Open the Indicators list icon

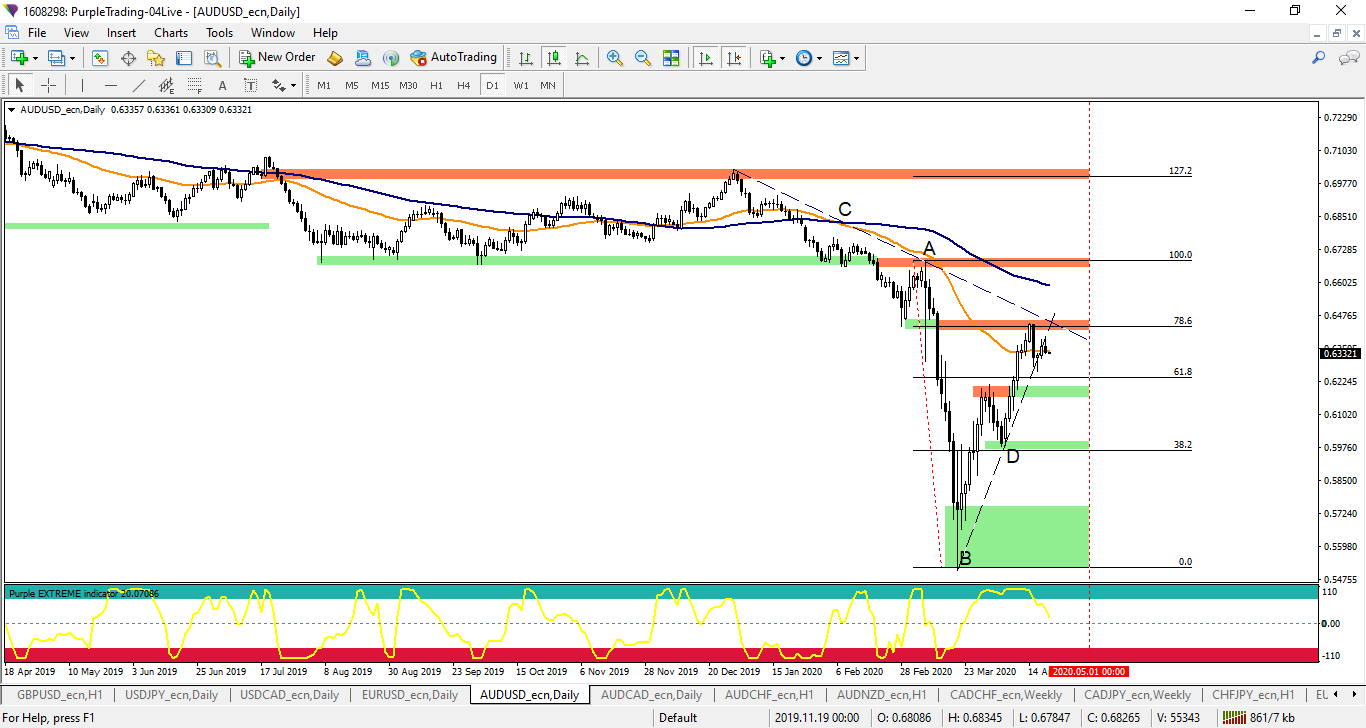(x=767, y=58)
